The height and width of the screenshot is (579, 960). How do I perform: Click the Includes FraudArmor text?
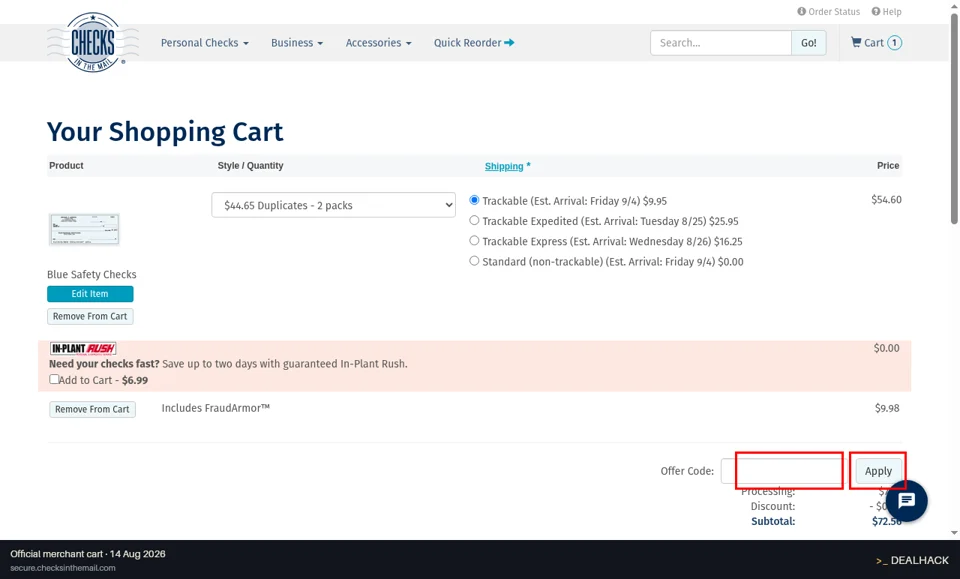coord(216,408)
